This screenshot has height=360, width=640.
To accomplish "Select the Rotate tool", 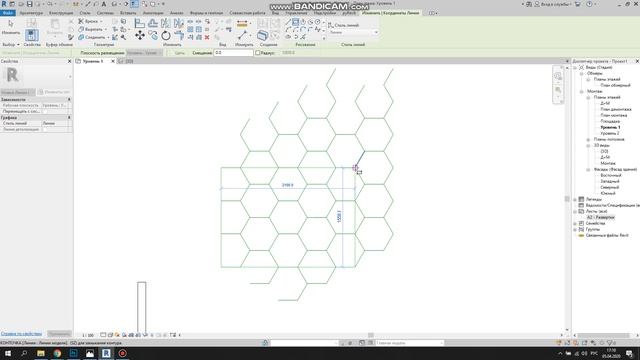I will tap(166, 36).
